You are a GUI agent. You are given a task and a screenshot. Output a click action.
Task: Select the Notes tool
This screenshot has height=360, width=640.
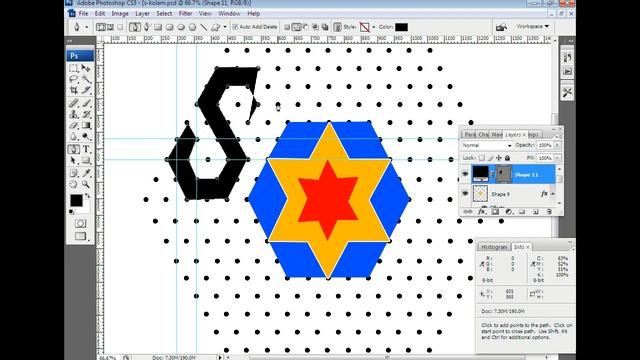coord(74,173)
